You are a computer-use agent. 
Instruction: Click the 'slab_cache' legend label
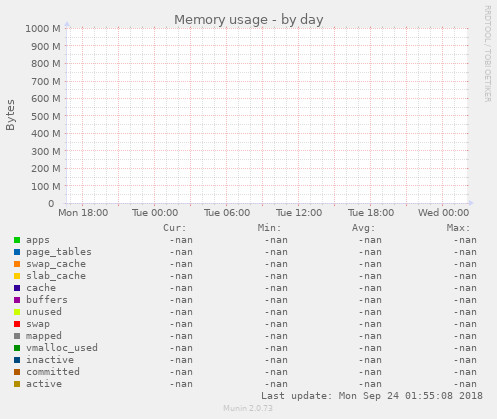pos(56,276)
